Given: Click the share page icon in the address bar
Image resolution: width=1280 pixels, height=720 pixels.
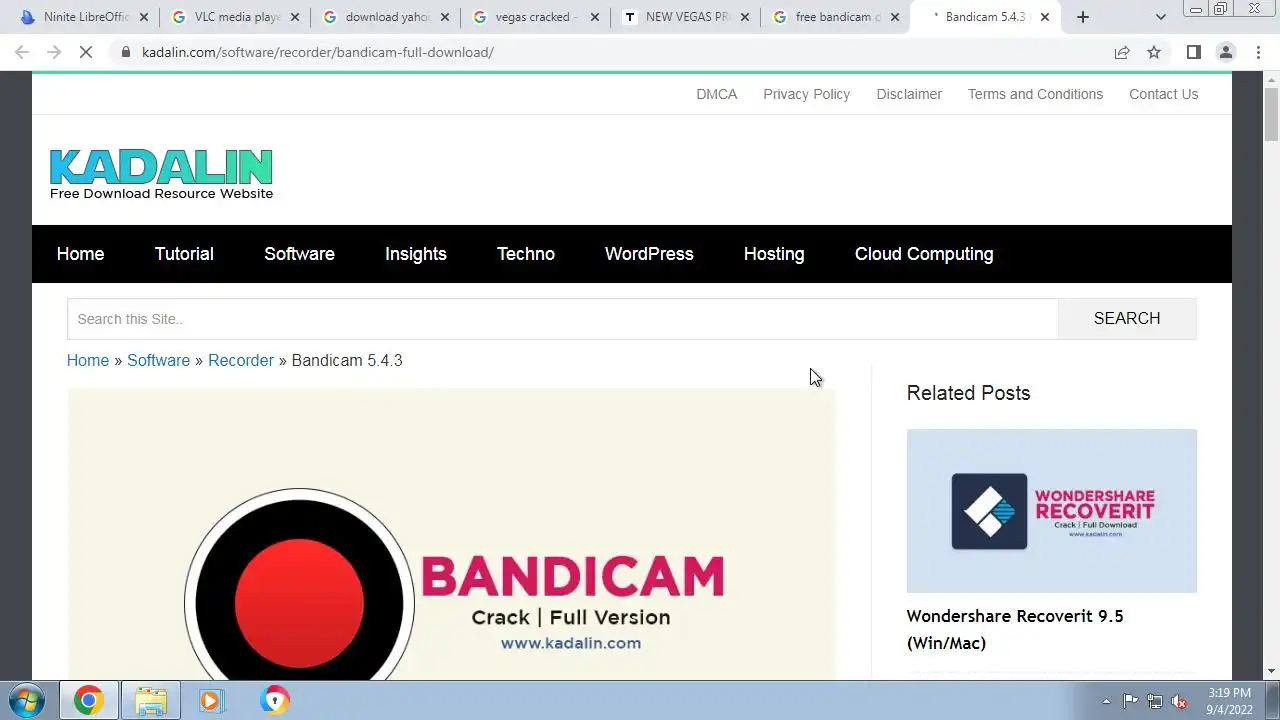Looking at the screenshot, I should point(1122,52).
